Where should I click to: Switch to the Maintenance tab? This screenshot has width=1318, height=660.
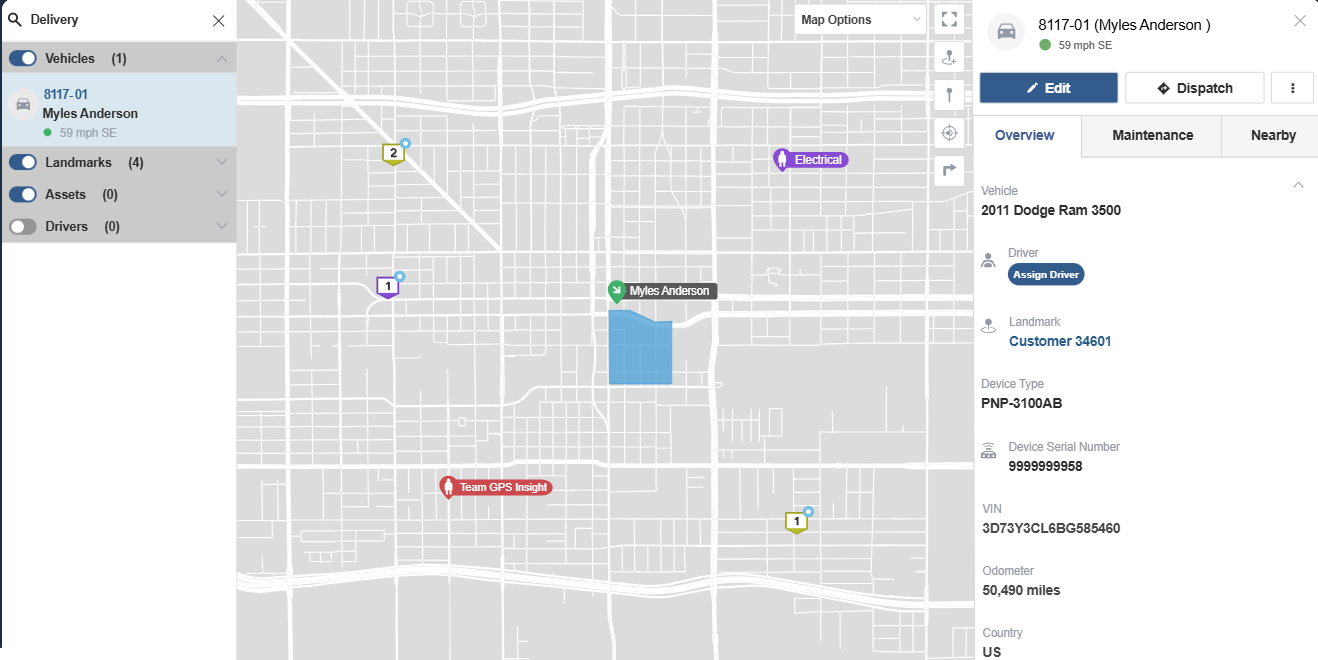[x=1151, y=135]
